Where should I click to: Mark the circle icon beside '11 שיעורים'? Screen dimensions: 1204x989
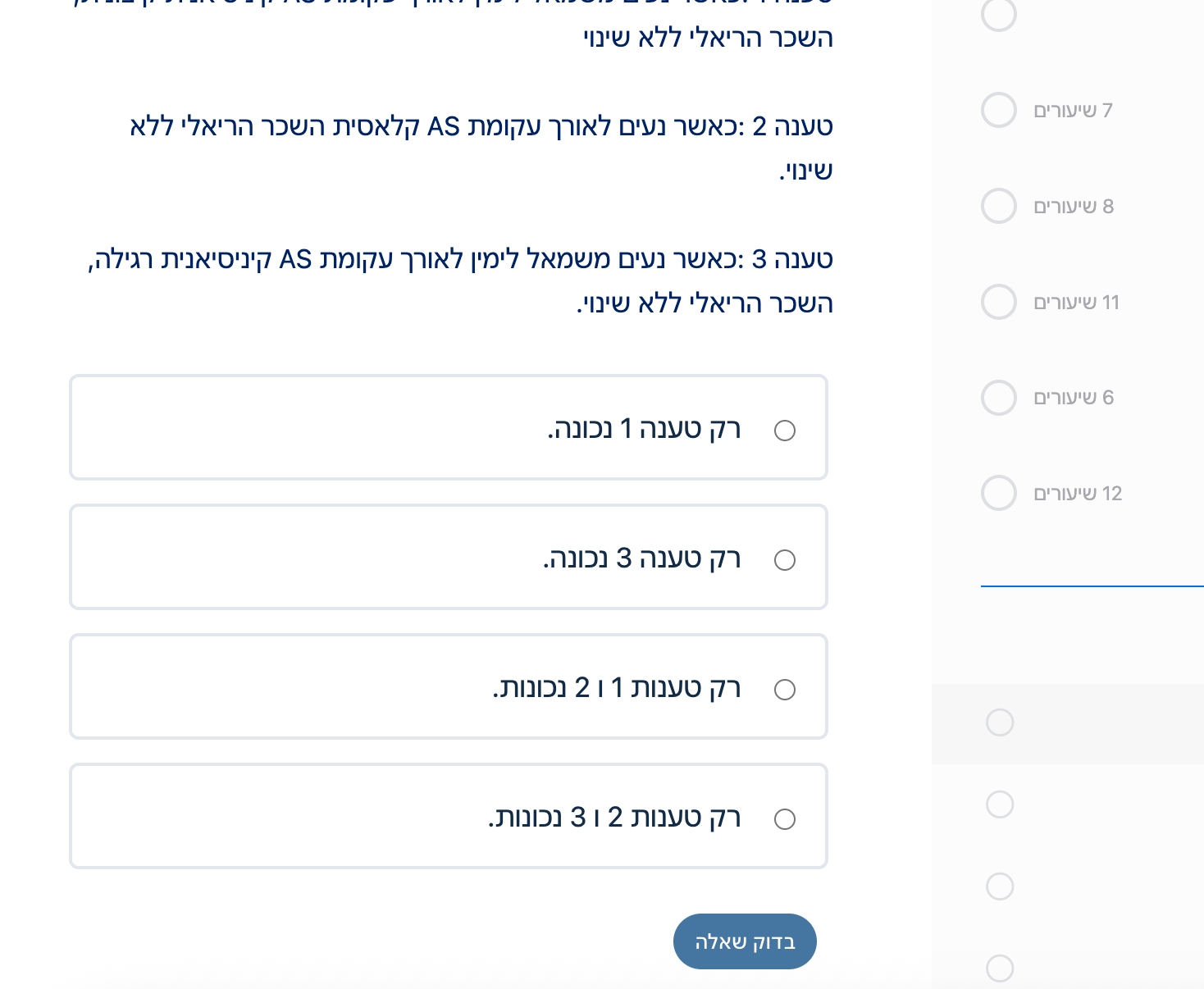(998, 302)
